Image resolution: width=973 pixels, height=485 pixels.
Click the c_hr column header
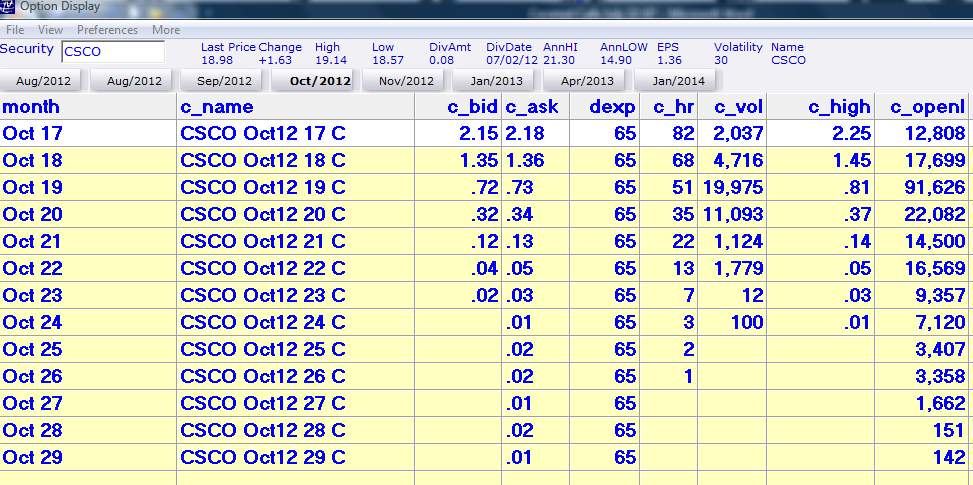pyautogui.click(x=669, y=107)
